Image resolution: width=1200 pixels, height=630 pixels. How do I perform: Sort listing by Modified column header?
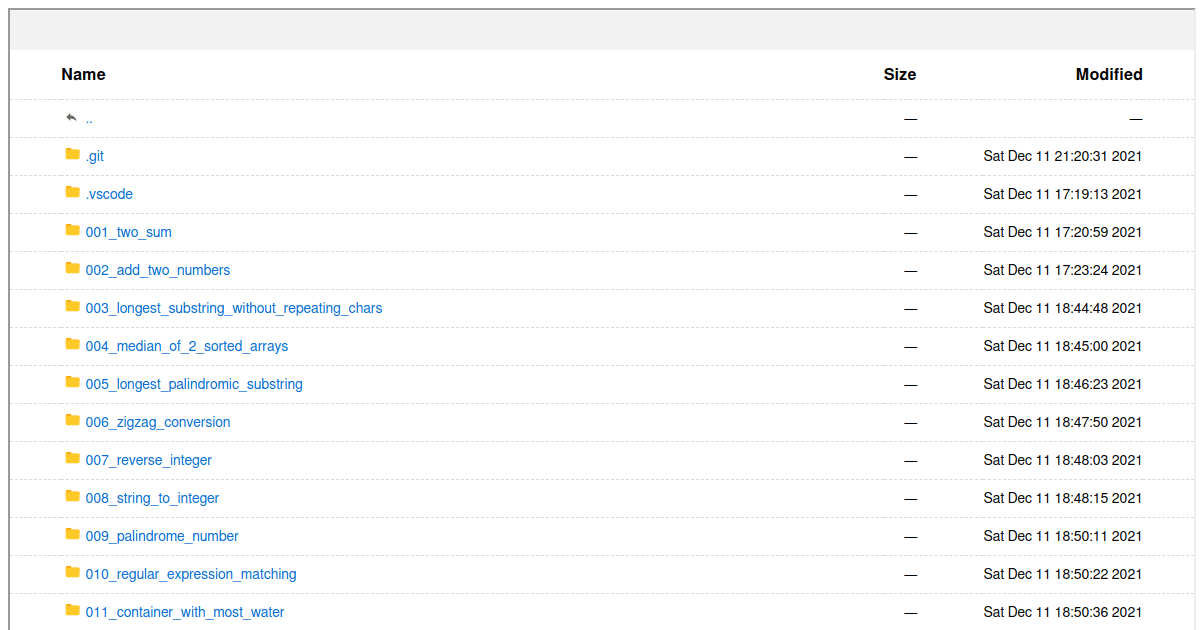coord(1108,74)
